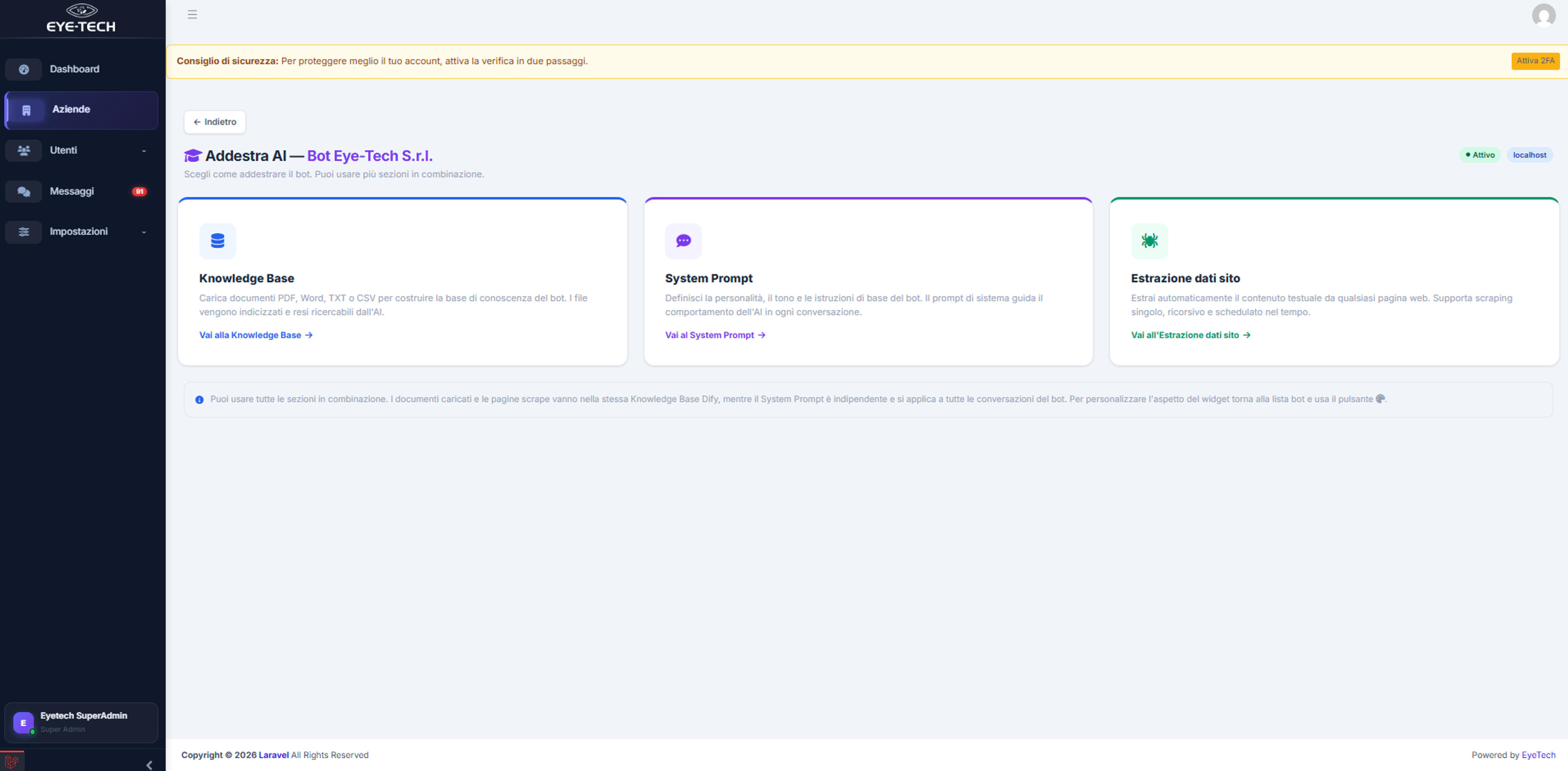Open the Eyetech SuperAdmin profile panel

(x=82, y=722)
